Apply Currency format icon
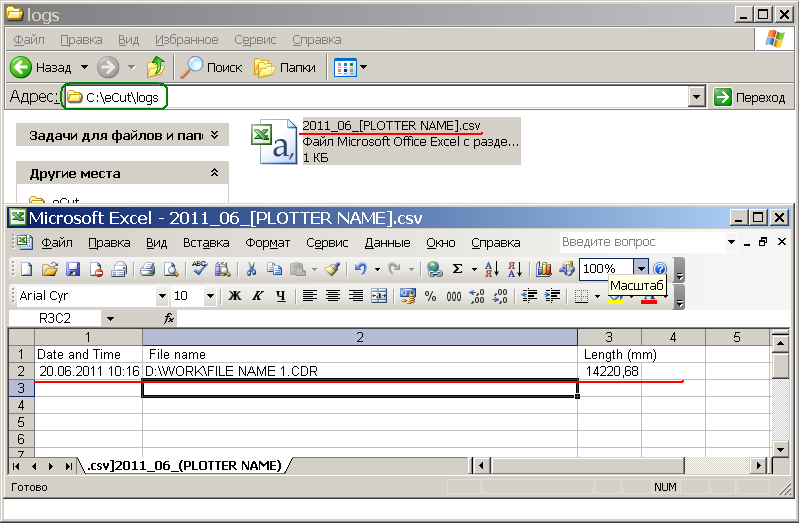This screenshot has height=523, width=799. tap(407, 296)
